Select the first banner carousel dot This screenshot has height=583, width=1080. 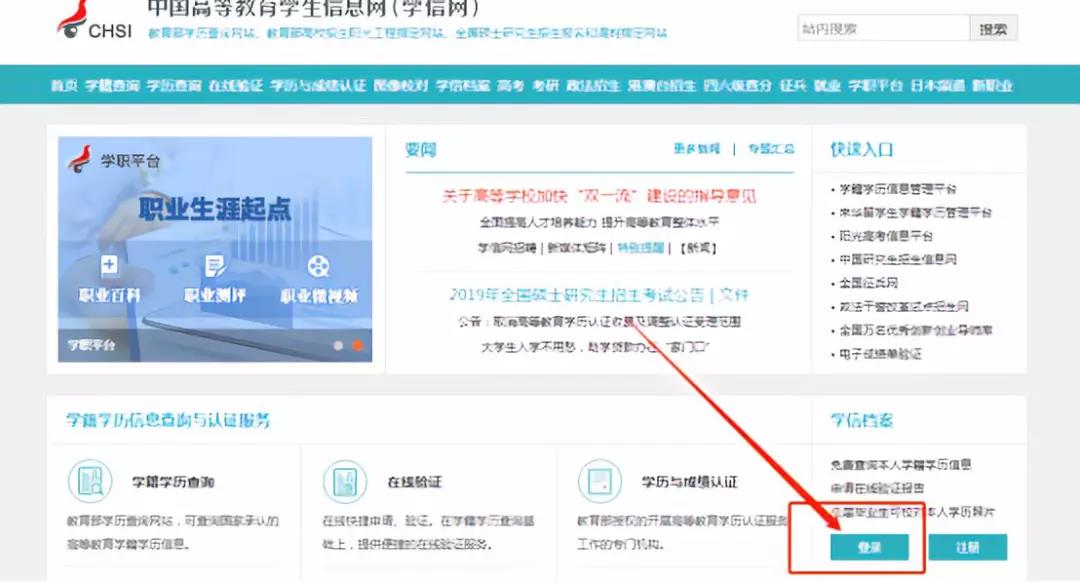(x=338, y=345)
